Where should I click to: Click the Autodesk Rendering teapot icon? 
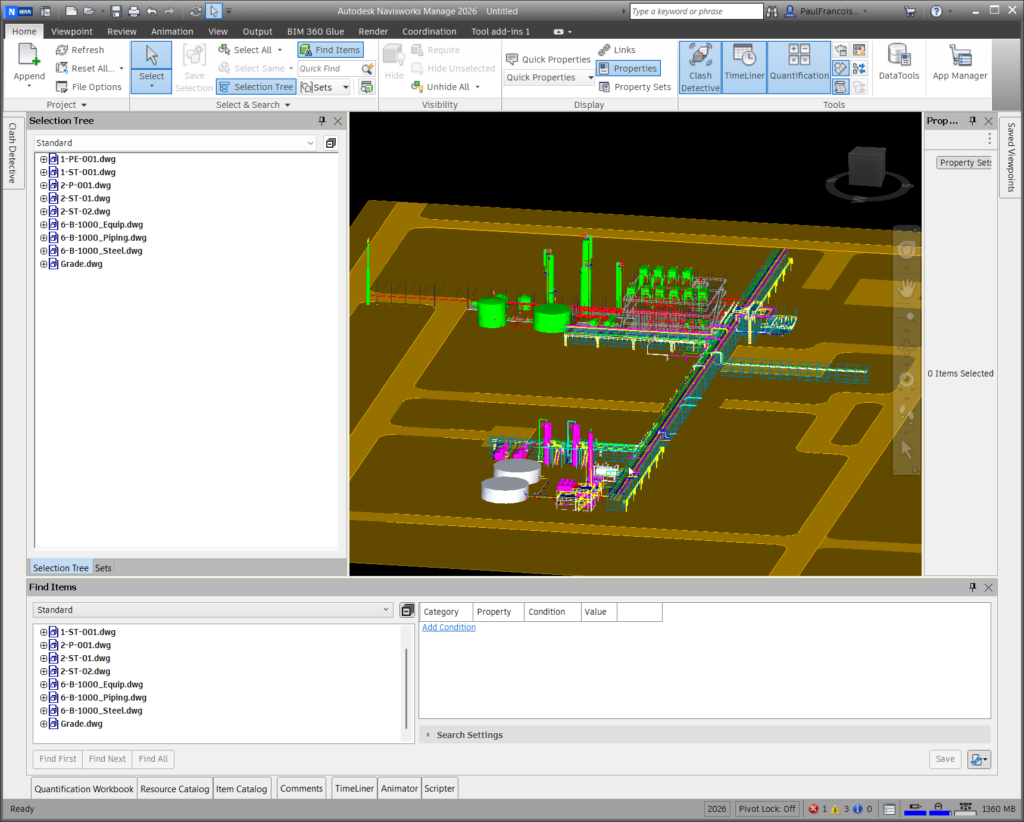(x=840, y=50)
